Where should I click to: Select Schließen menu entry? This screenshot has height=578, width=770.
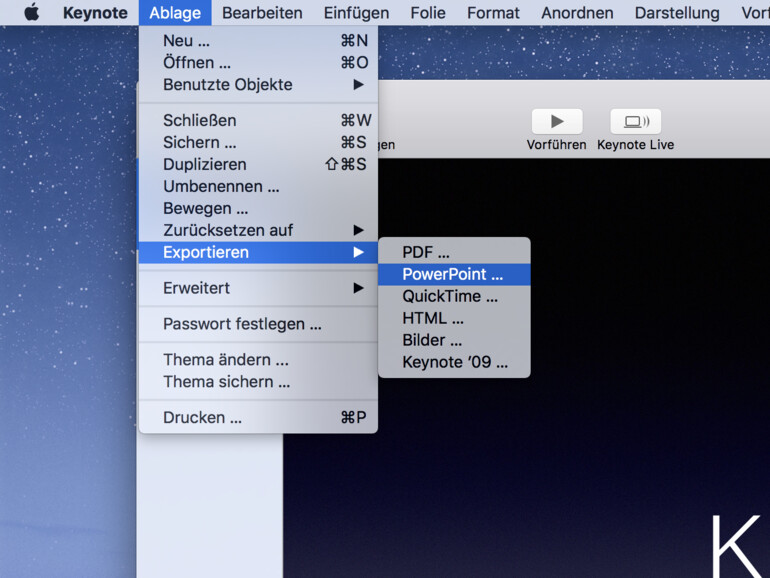pos(258,120)
